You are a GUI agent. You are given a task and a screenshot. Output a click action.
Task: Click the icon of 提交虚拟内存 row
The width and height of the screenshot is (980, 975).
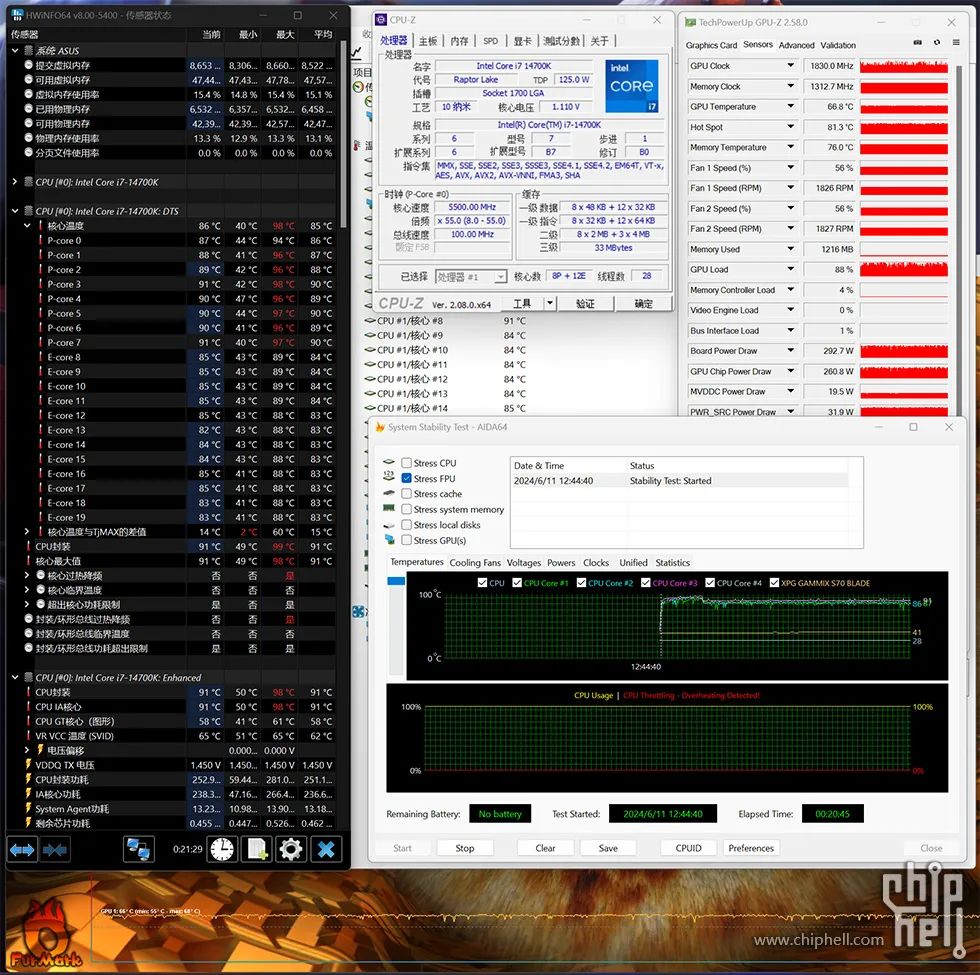[29, 65]
